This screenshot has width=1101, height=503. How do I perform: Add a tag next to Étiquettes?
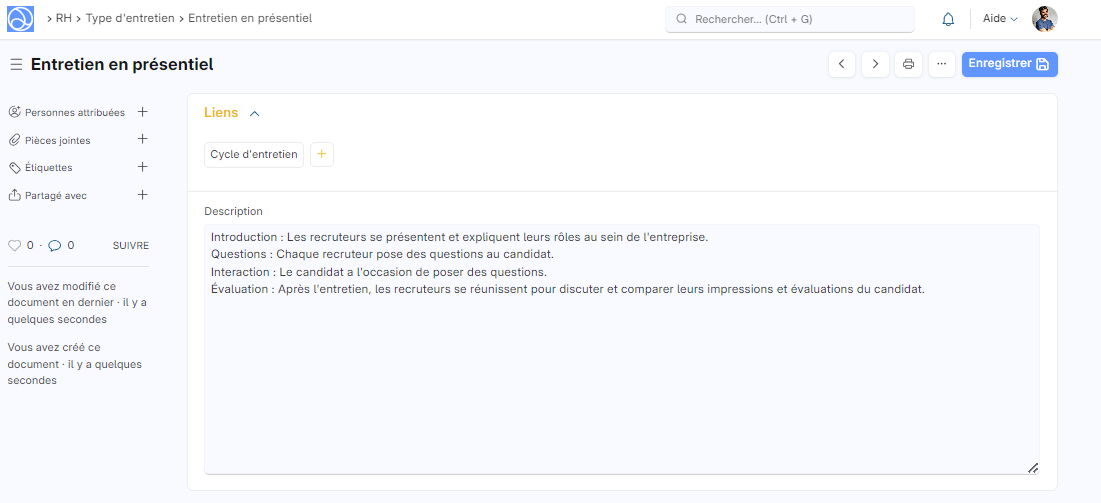point(142,167)
